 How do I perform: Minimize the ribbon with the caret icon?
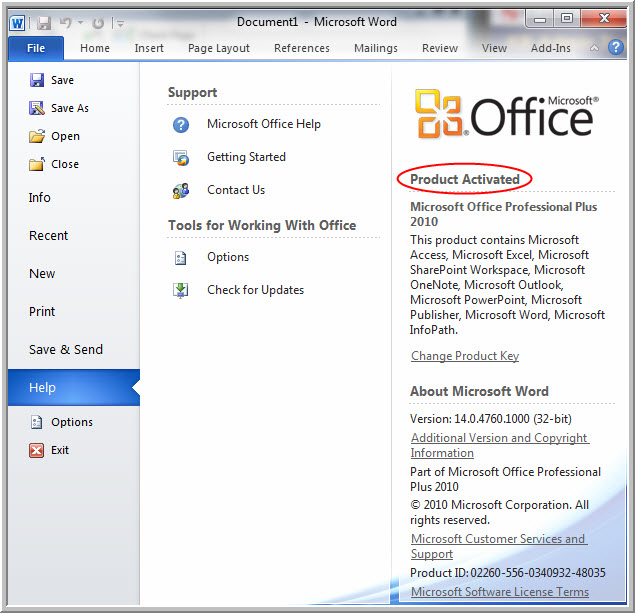point(594,48)
